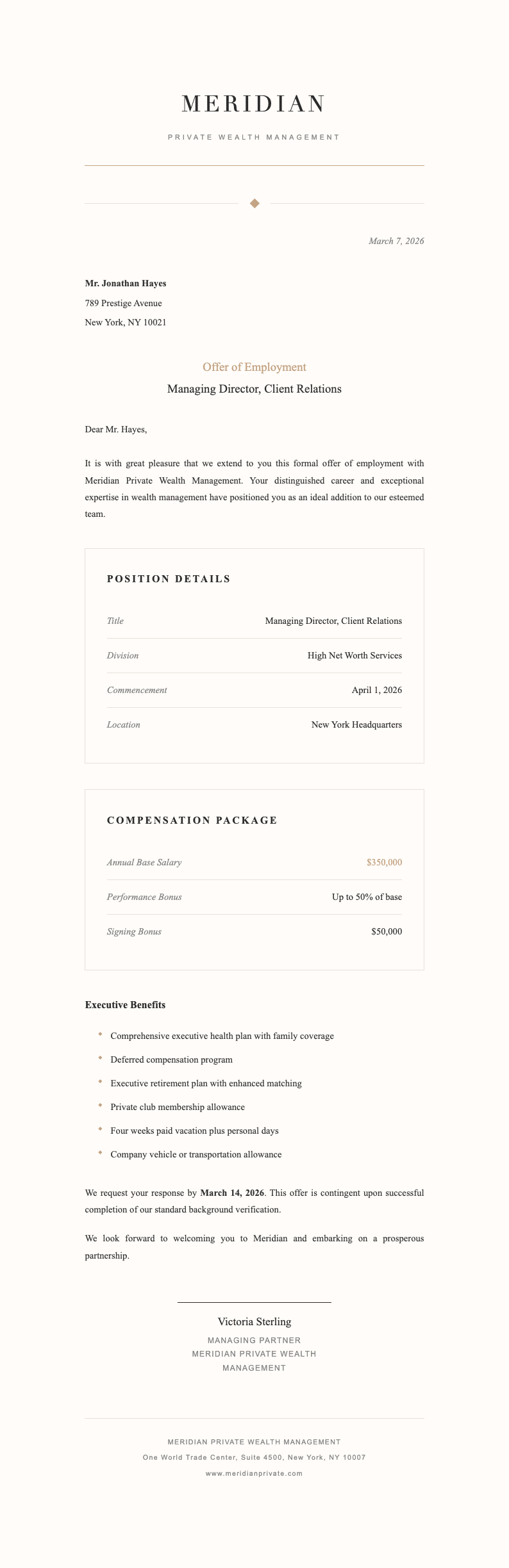The width and height of the screenshot is (509, 1568).
Task: Click the bullet beside the executive health plan
Action: coord(101,1034)
